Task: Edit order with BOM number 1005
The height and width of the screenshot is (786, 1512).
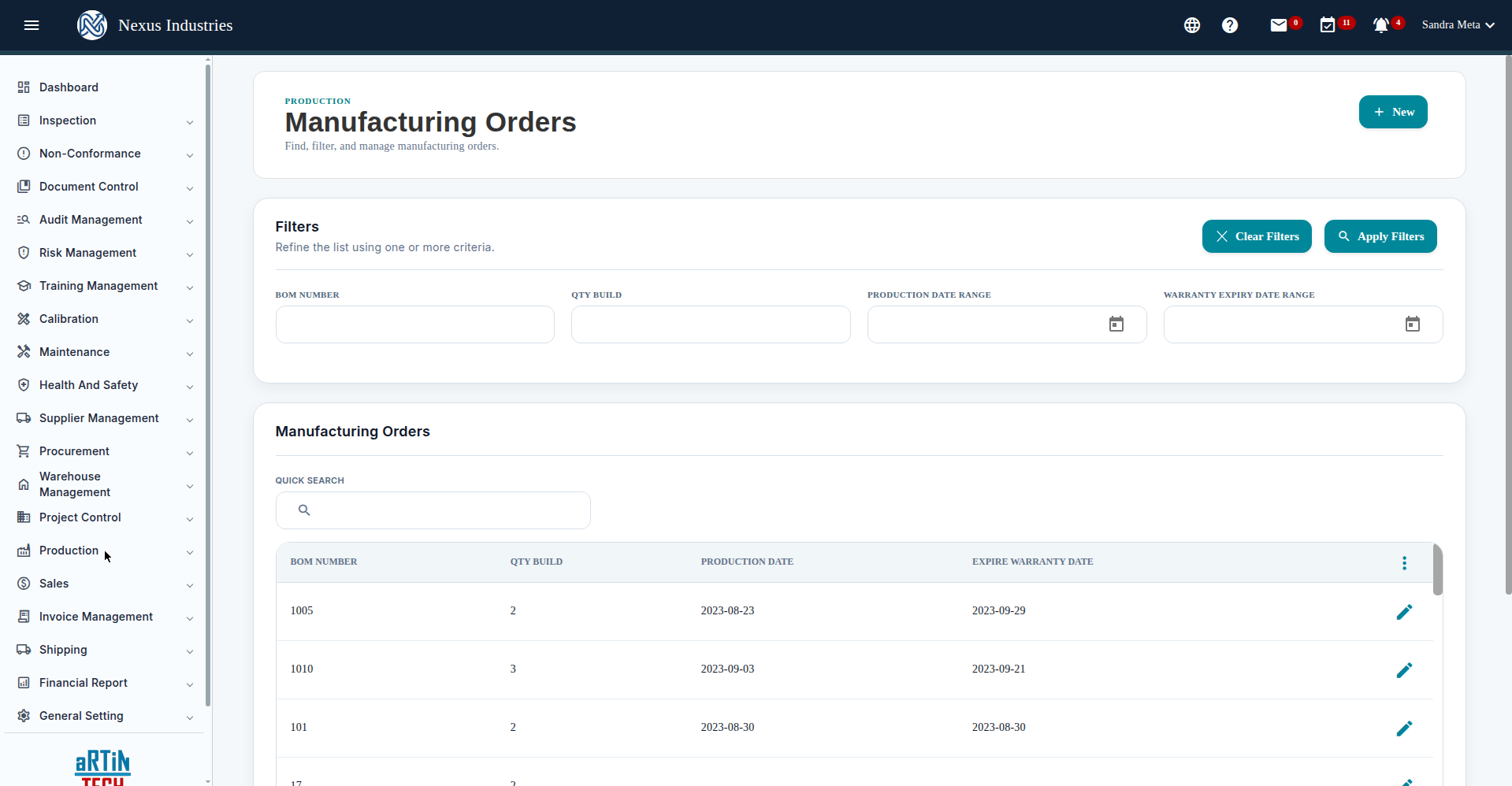Action: [x=1404, y=612]
